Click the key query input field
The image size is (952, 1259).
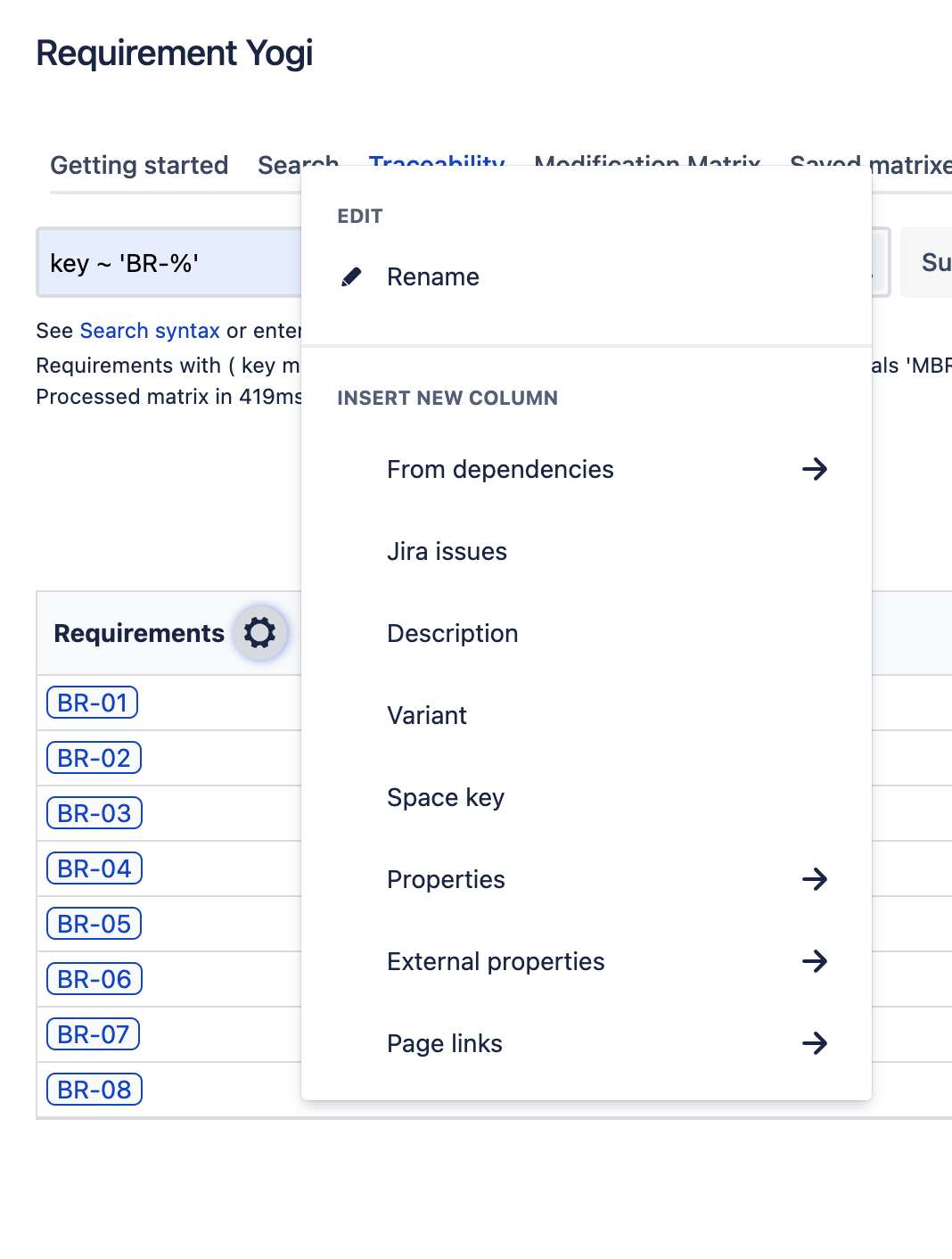coord(169,263)
